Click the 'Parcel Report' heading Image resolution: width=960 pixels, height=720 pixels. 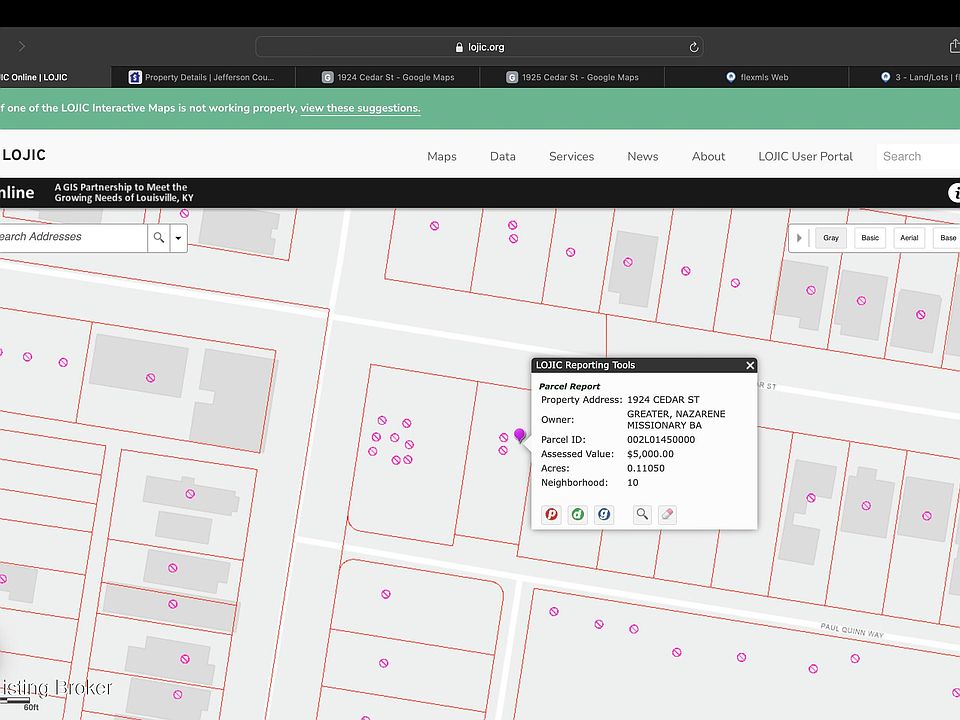[x=569, y=386]
